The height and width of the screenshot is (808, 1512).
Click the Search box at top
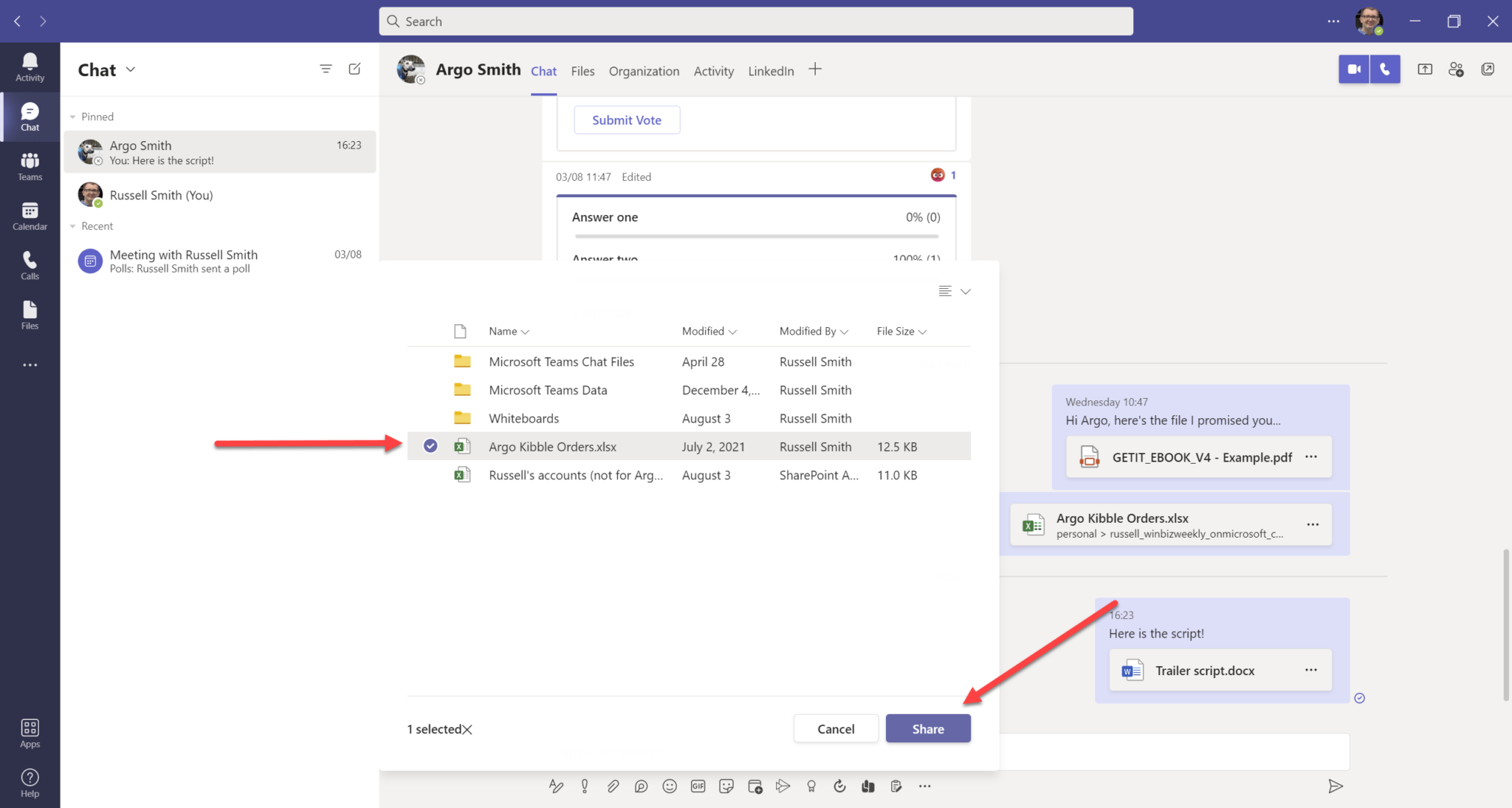coord(756,21)
